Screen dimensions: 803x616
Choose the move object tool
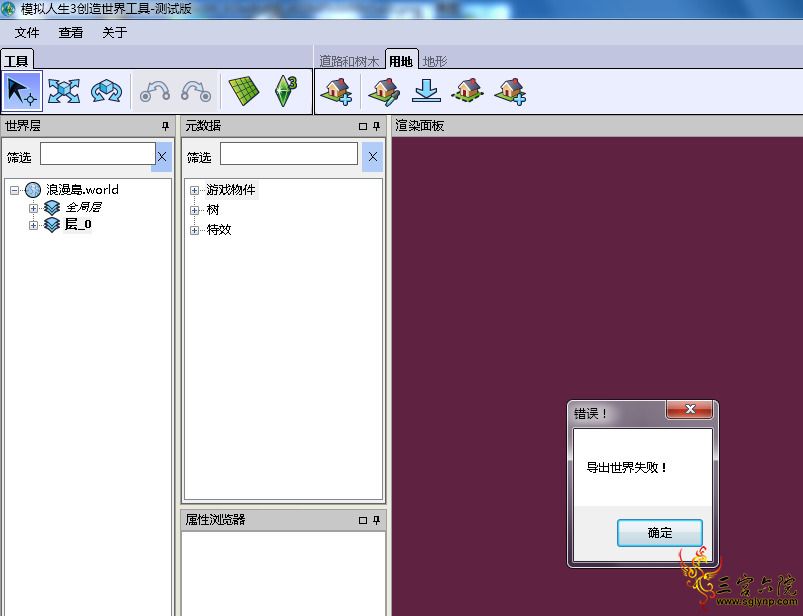point(64,91)
